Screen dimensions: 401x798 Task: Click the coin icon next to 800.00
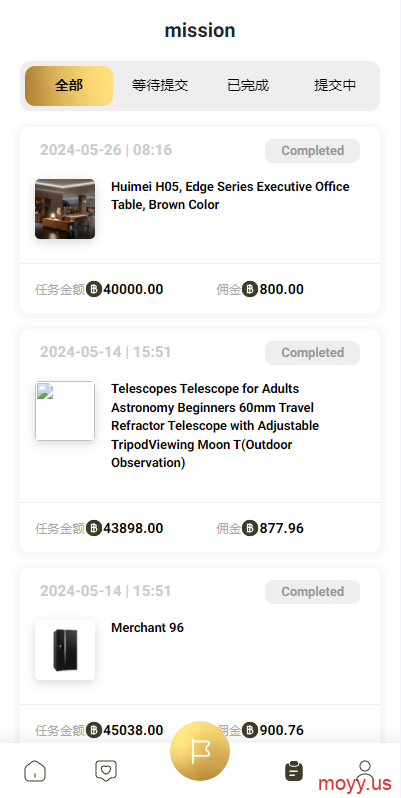tap(250, 290)
